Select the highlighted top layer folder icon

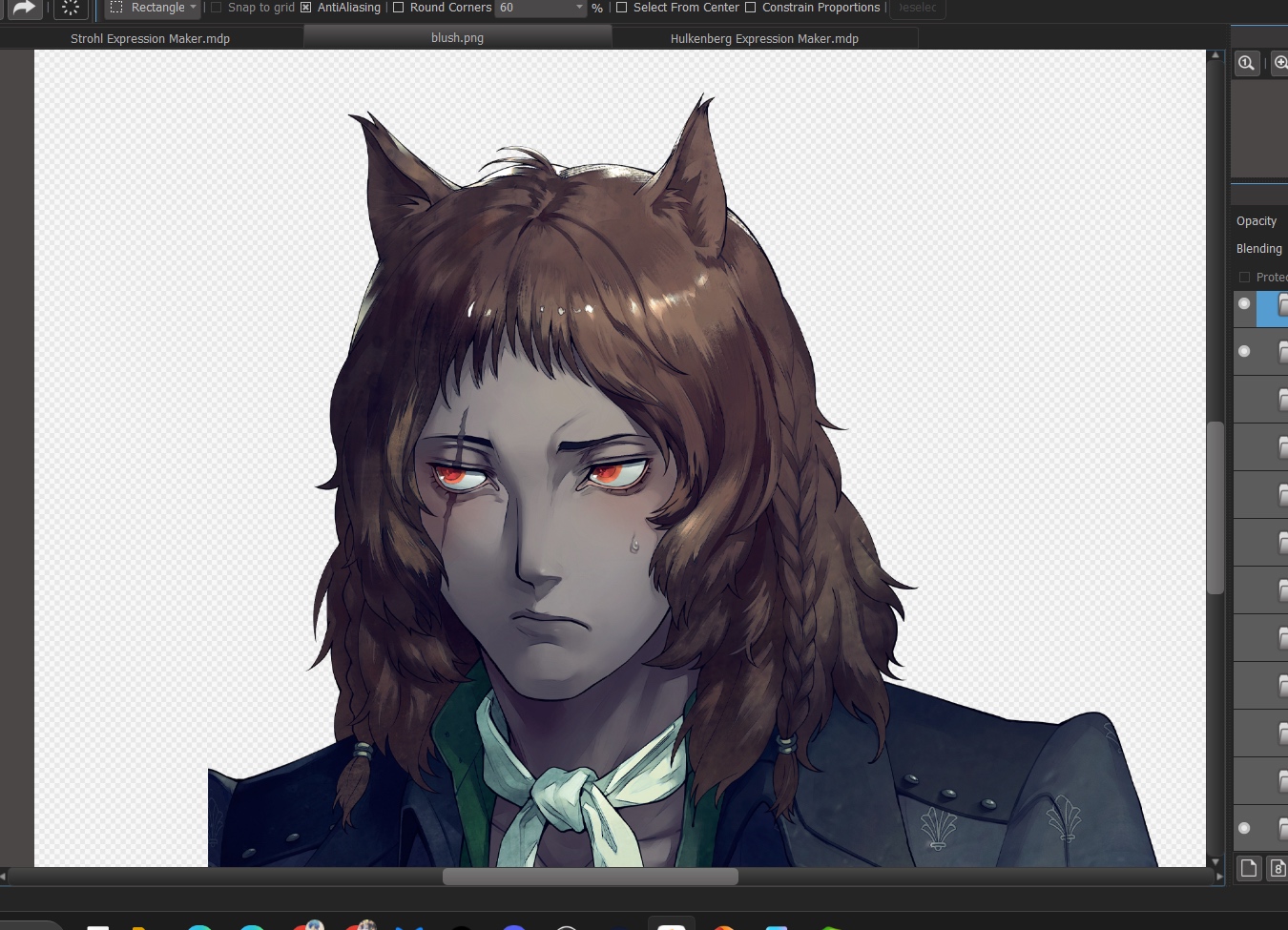pos(1282,305)
